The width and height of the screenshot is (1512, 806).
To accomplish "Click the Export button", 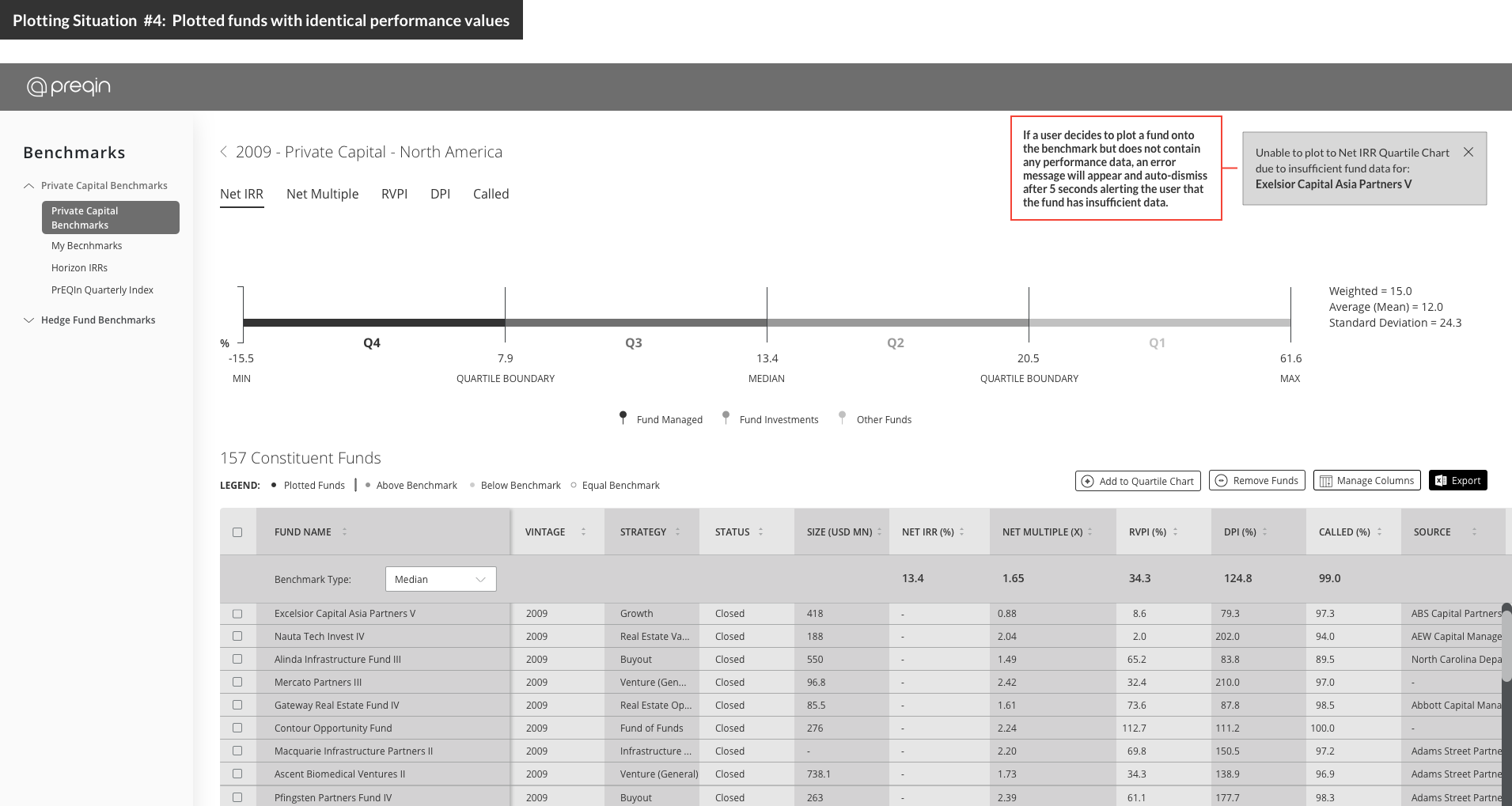I will (1458, 480).
